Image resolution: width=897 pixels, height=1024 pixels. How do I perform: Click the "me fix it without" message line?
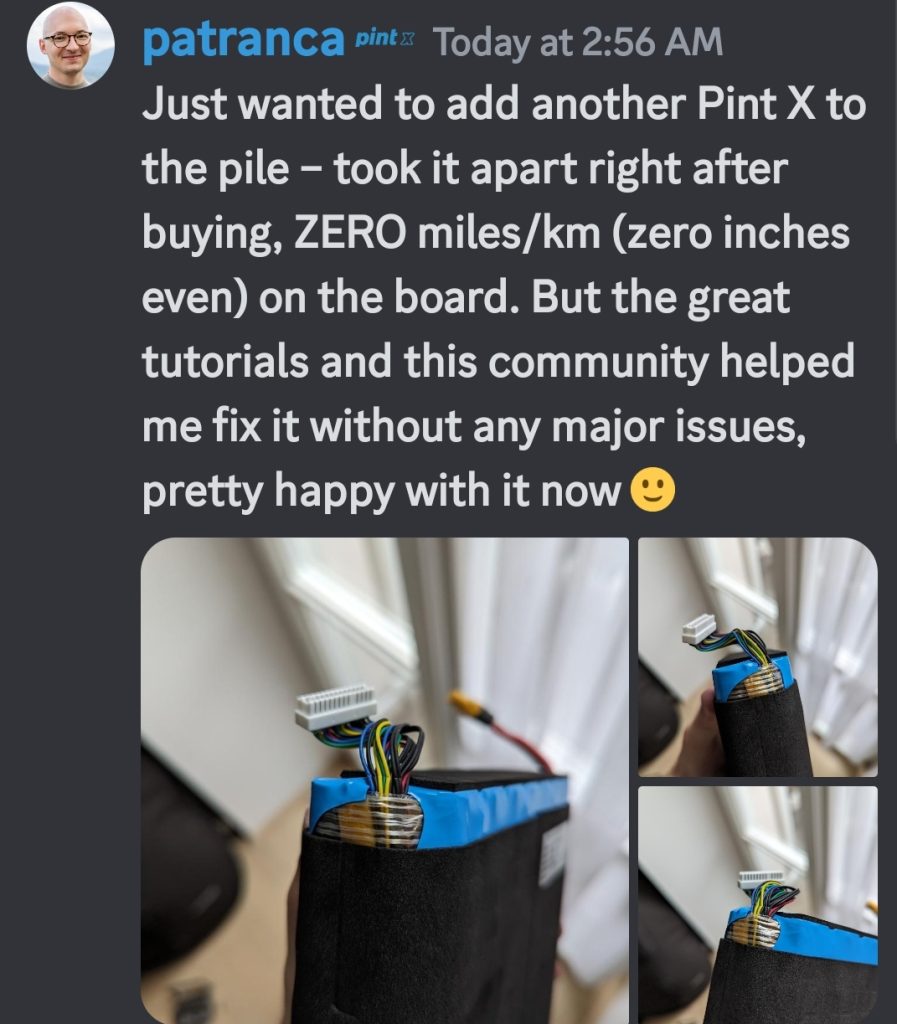473,428
